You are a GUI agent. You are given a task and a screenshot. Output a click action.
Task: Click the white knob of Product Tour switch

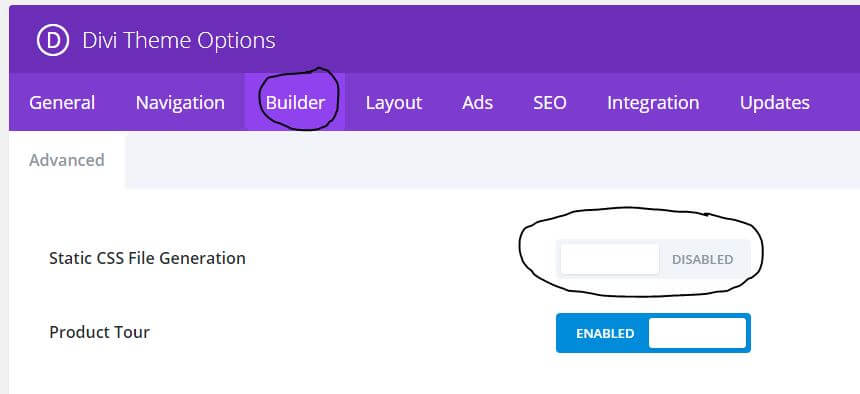coord(697,333)
